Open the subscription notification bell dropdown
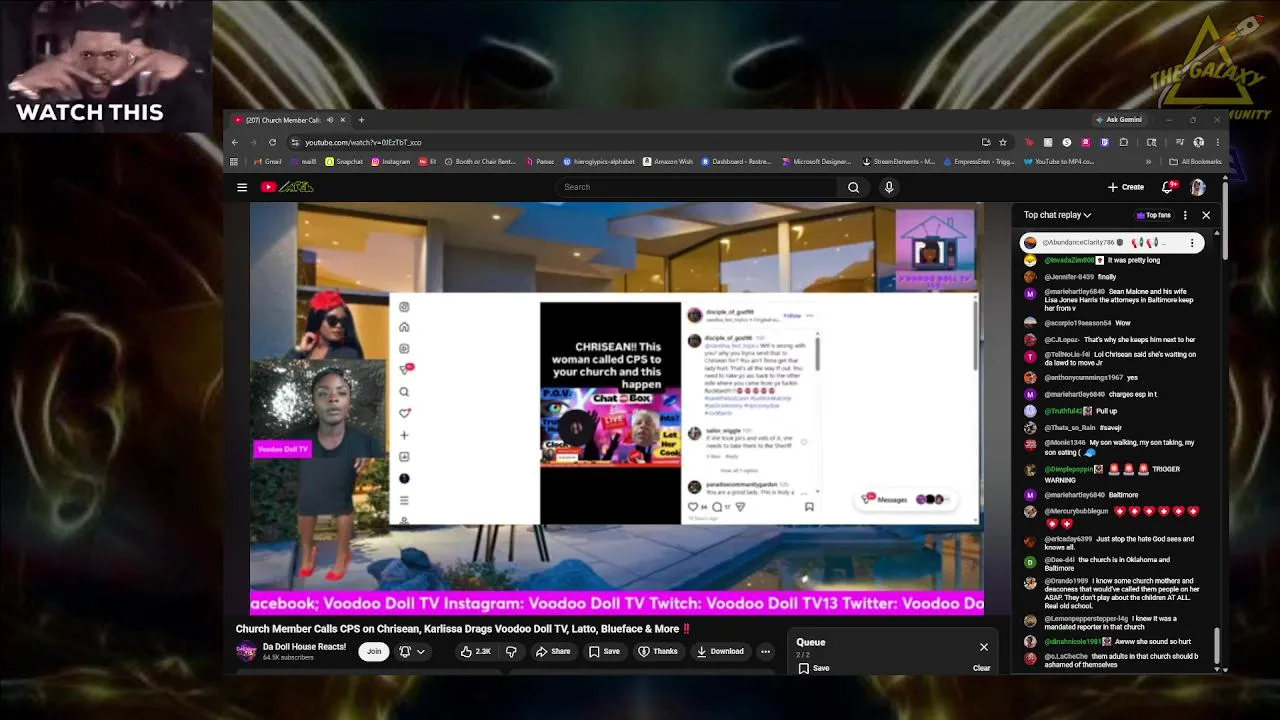Image resolution: width=1280 pixels, height=720 pixels. tap(412, 652)
